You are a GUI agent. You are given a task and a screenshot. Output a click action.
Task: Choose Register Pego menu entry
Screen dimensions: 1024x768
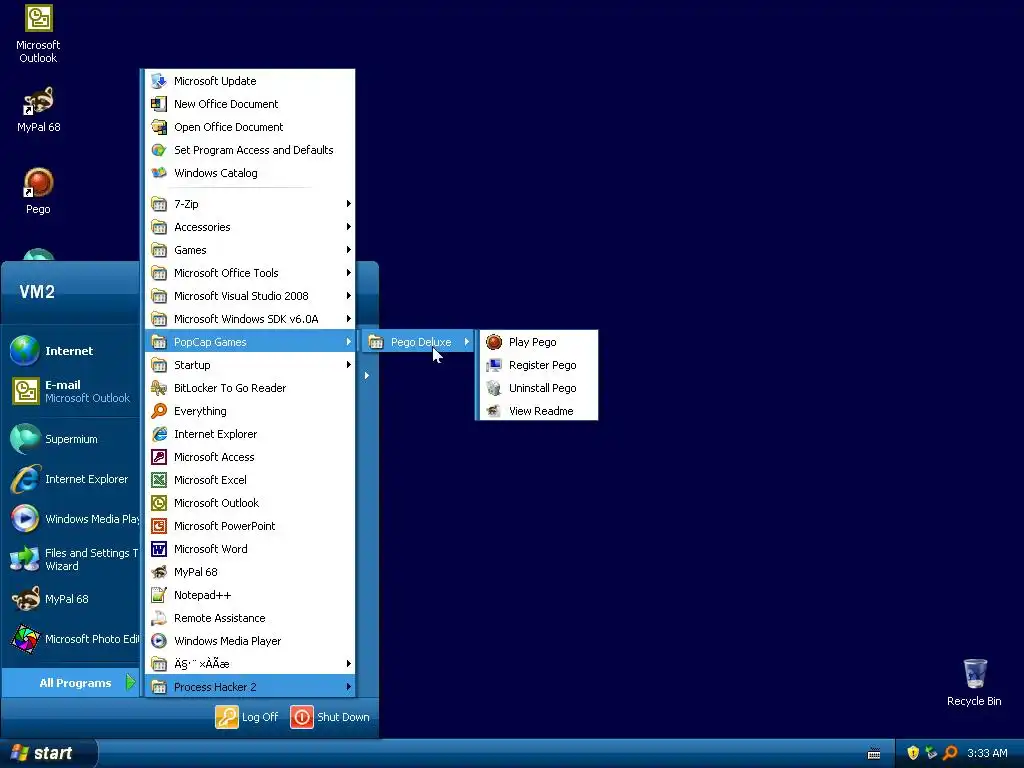pos(538,365)
